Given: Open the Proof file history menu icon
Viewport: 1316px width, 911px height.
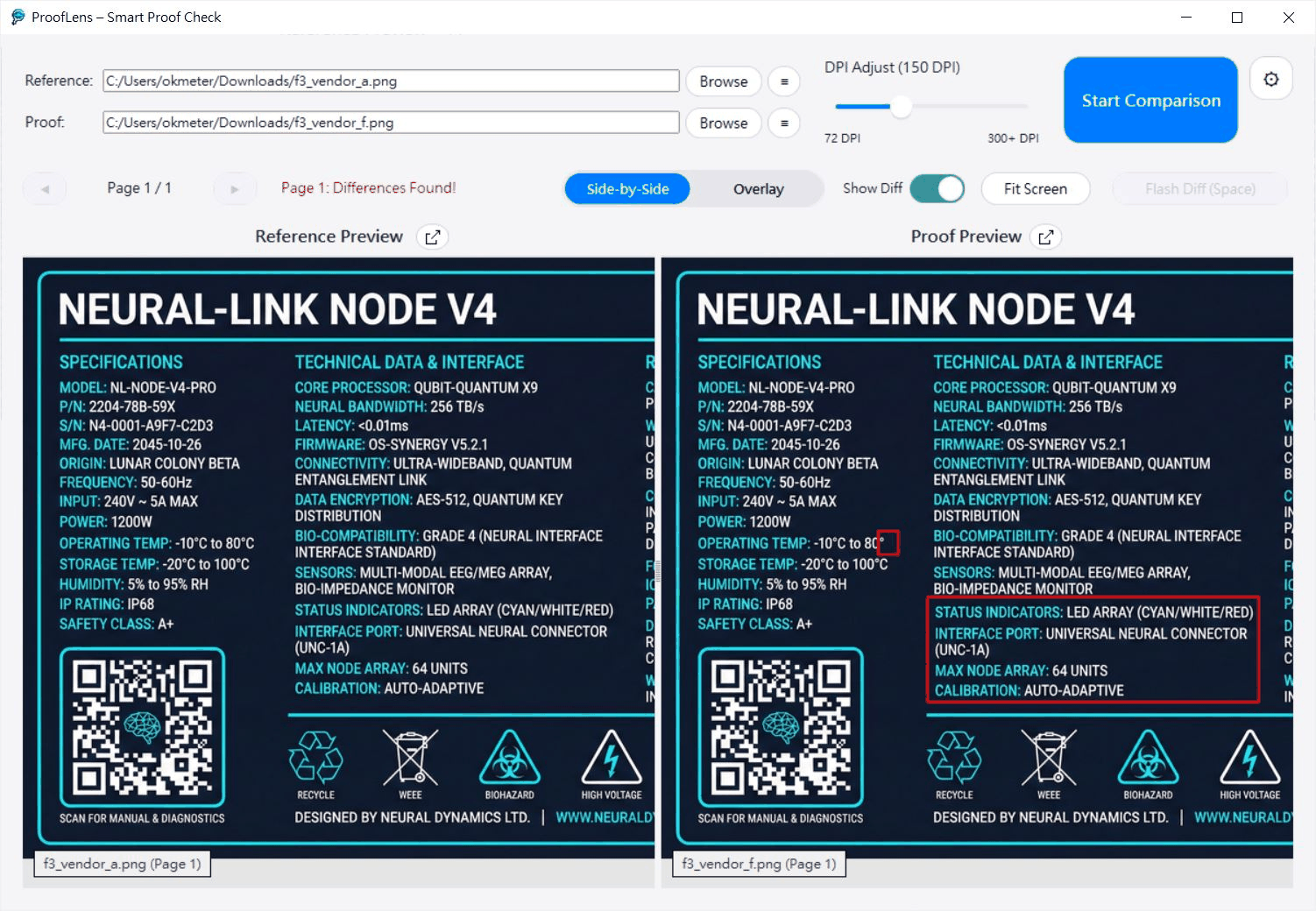Looking at the screenshot, I should [x=784, y=124].
